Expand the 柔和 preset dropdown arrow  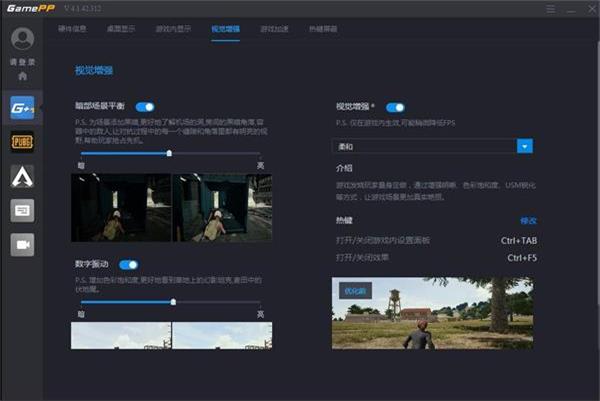(525, 146)
